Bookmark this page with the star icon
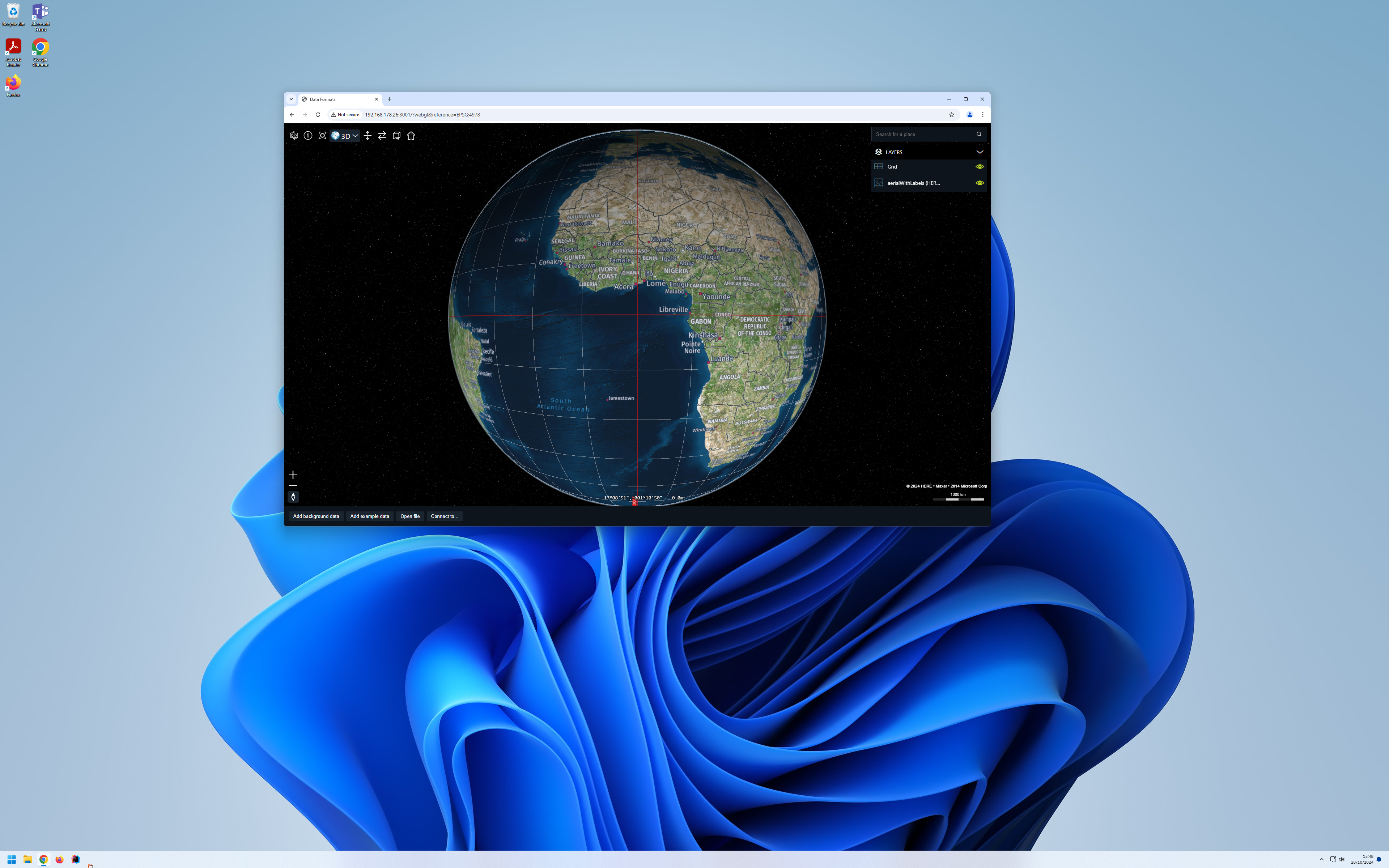Screen dimensions: 1389x868 click(x=952, y=115)
